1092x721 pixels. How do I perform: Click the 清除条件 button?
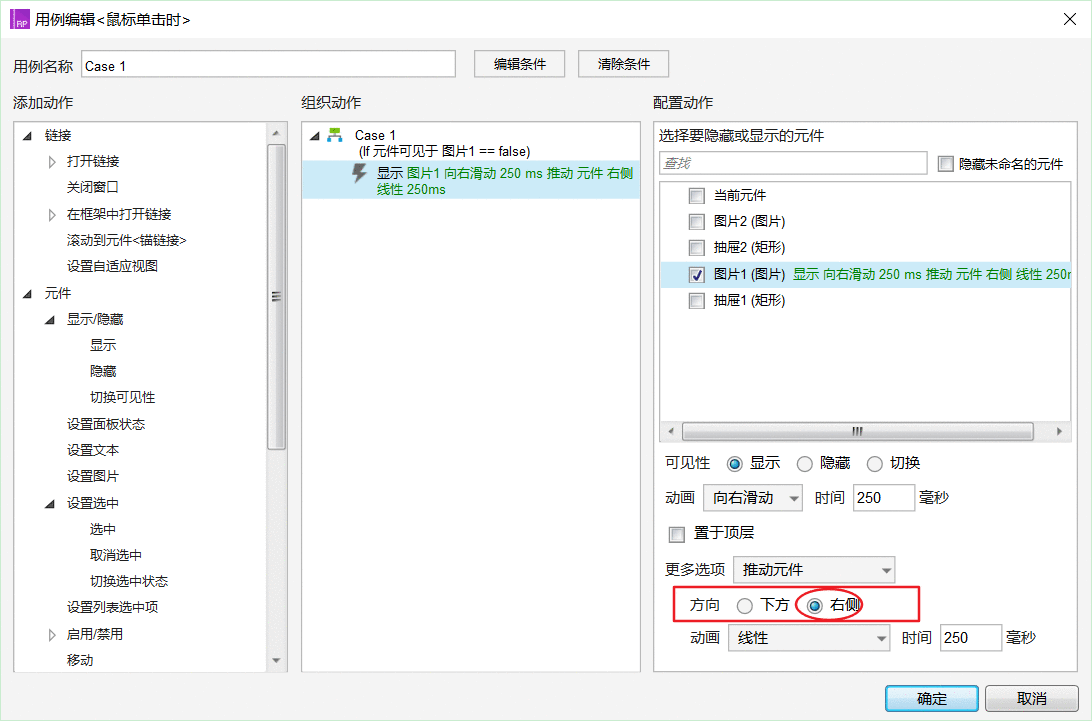pos(623,64)
